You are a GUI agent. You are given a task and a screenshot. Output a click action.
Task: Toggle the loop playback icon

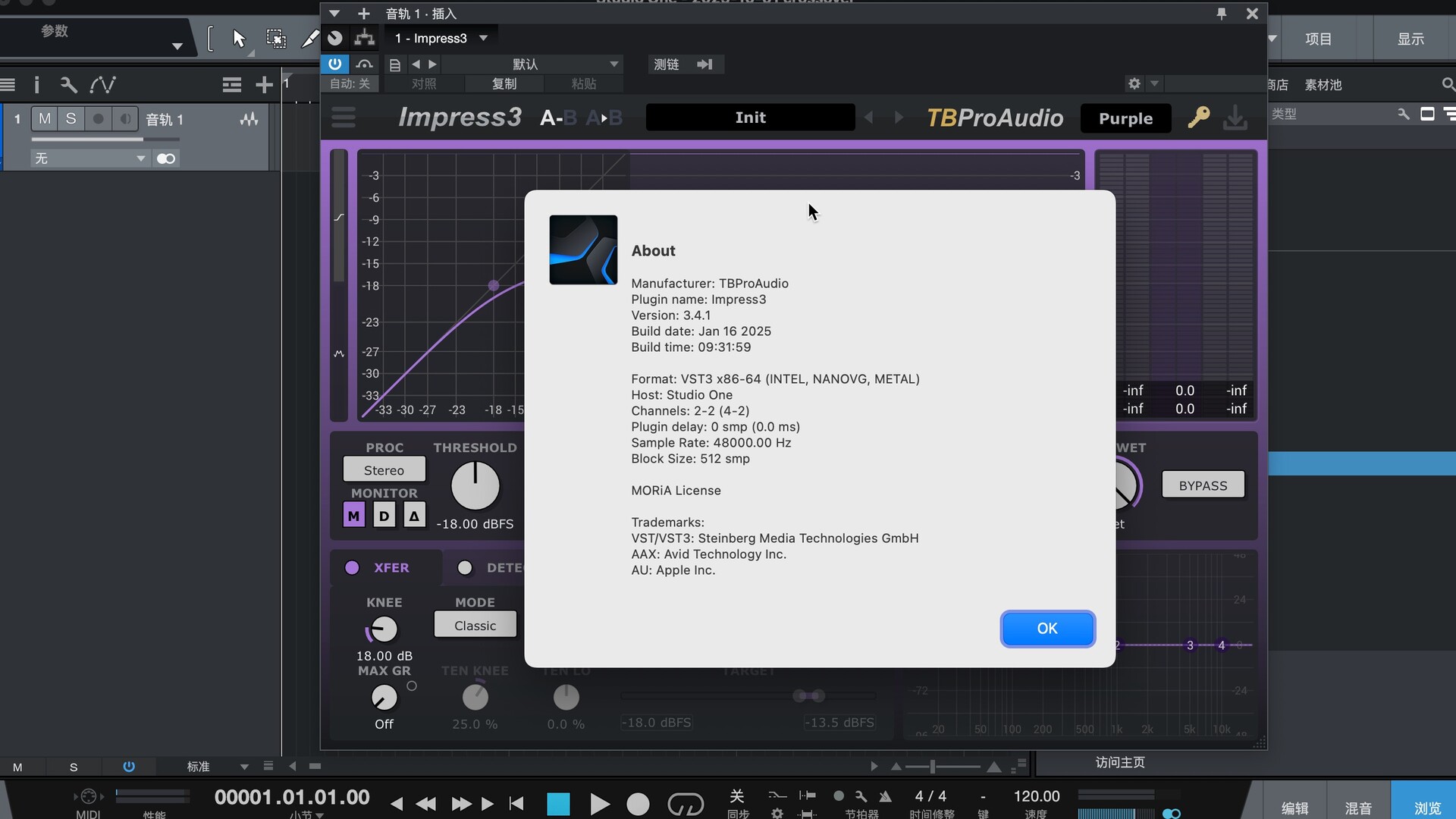coord(685,803)
